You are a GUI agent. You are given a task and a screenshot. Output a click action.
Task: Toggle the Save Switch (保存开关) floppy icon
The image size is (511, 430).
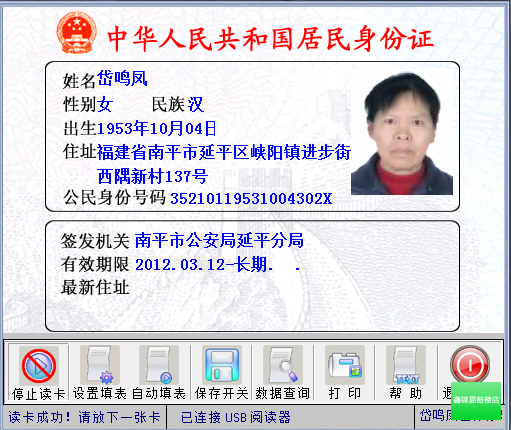pyautogui.click(x=222, y=365)
